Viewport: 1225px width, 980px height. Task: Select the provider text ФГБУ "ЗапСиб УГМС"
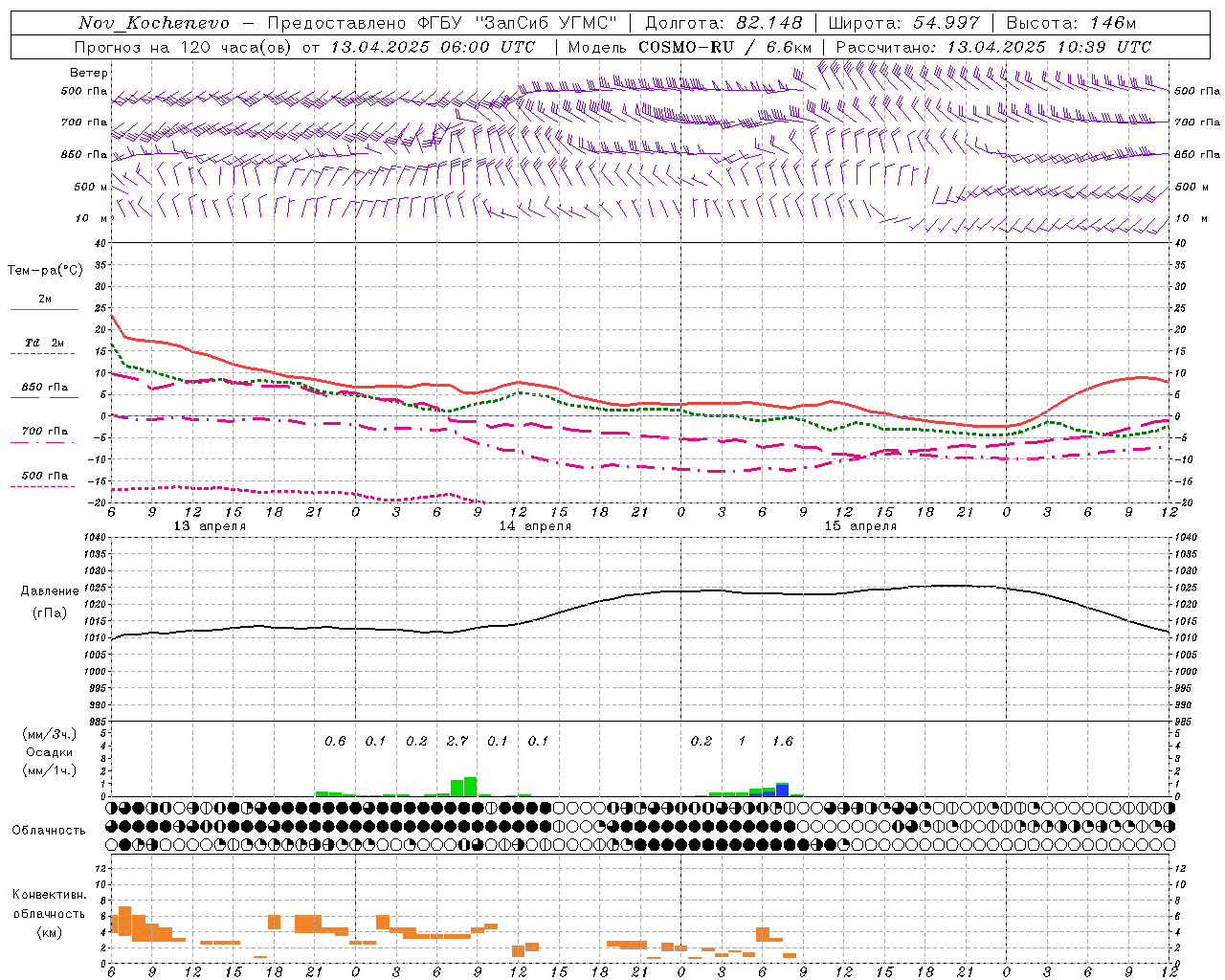click(518, 23)
